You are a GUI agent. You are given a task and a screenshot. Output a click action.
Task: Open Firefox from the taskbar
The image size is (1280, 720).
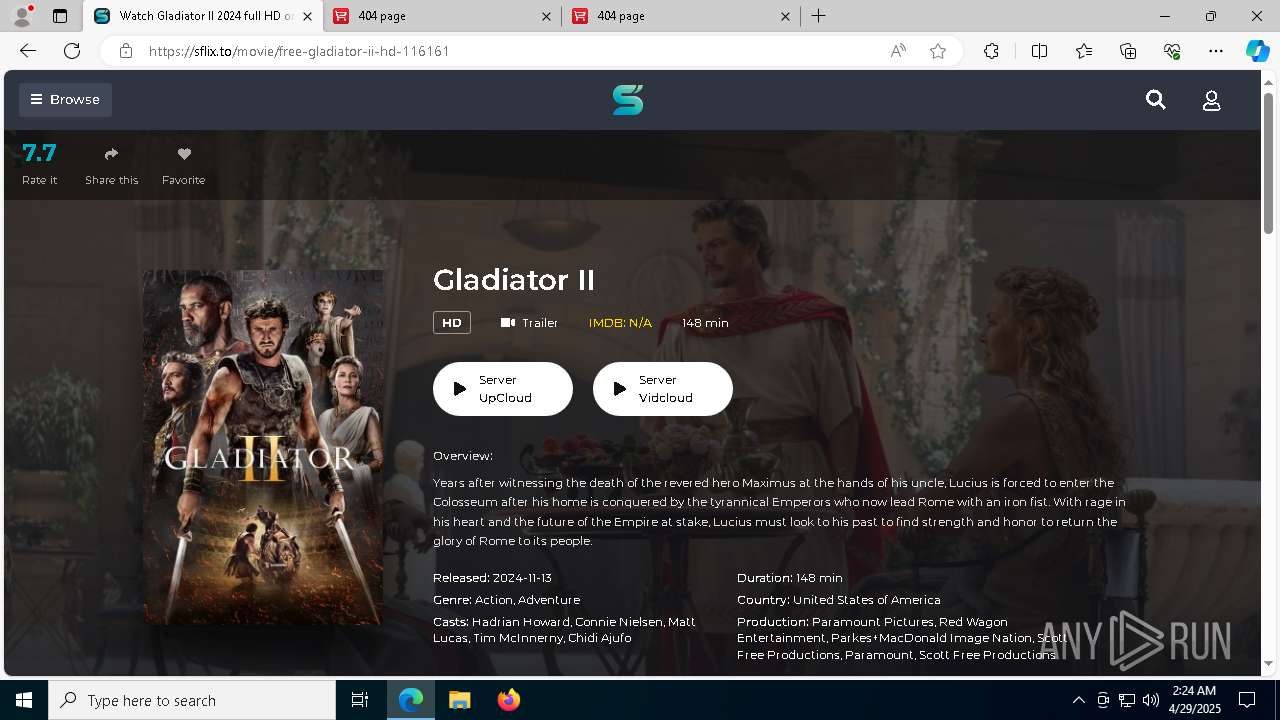508,700
